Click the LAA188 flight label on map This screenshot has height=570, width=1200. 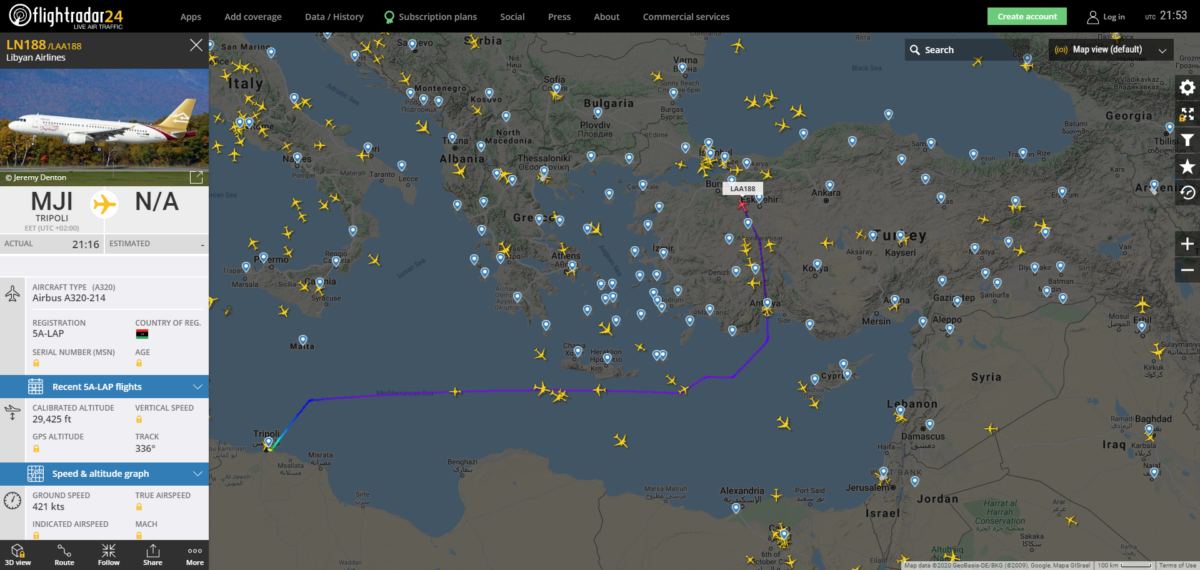(744, 188)
